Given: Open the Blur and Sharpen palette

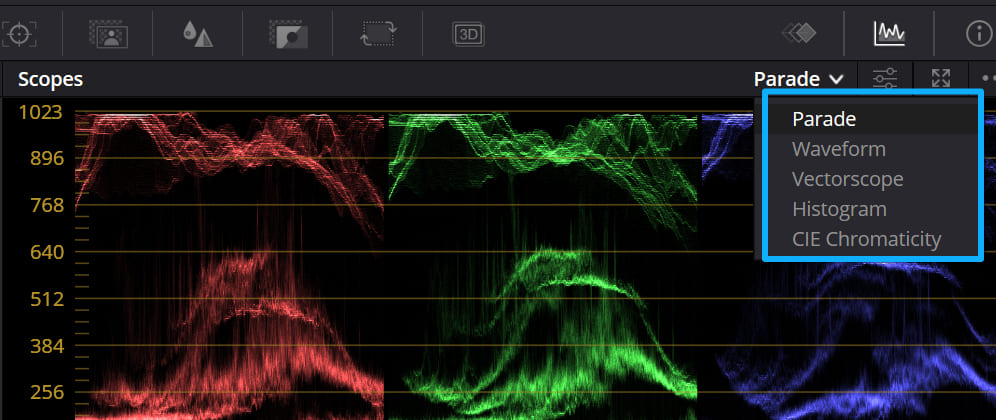Looking at the screenshot, I should [x=198, y=34].
